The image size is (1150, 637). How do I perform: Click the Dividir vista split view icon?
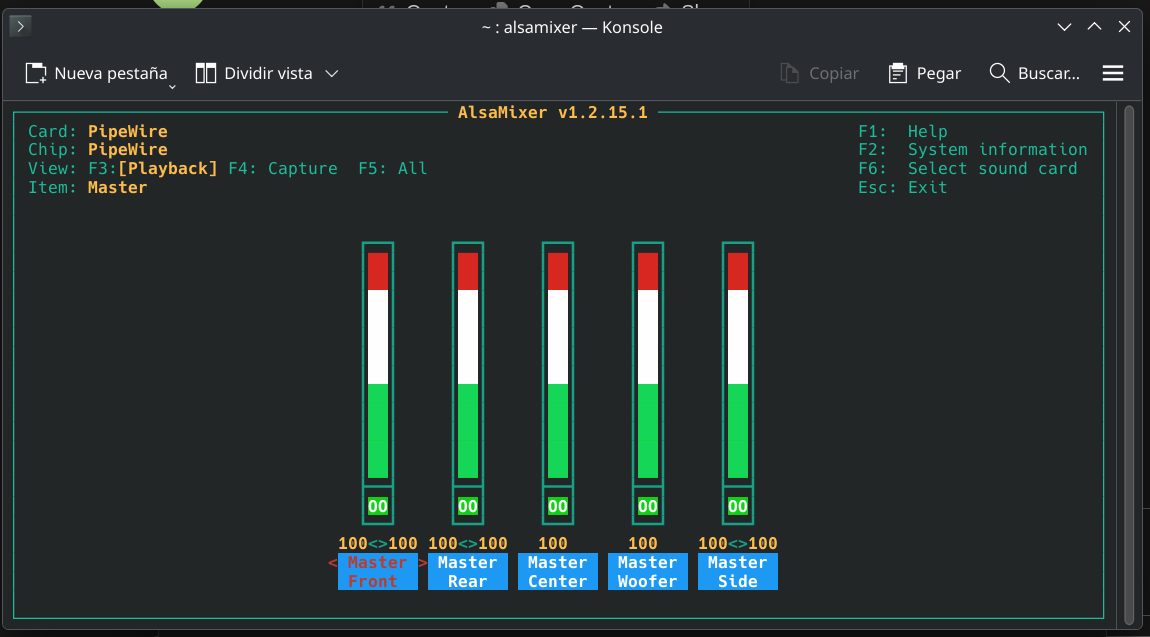click(x=206, y=73)
